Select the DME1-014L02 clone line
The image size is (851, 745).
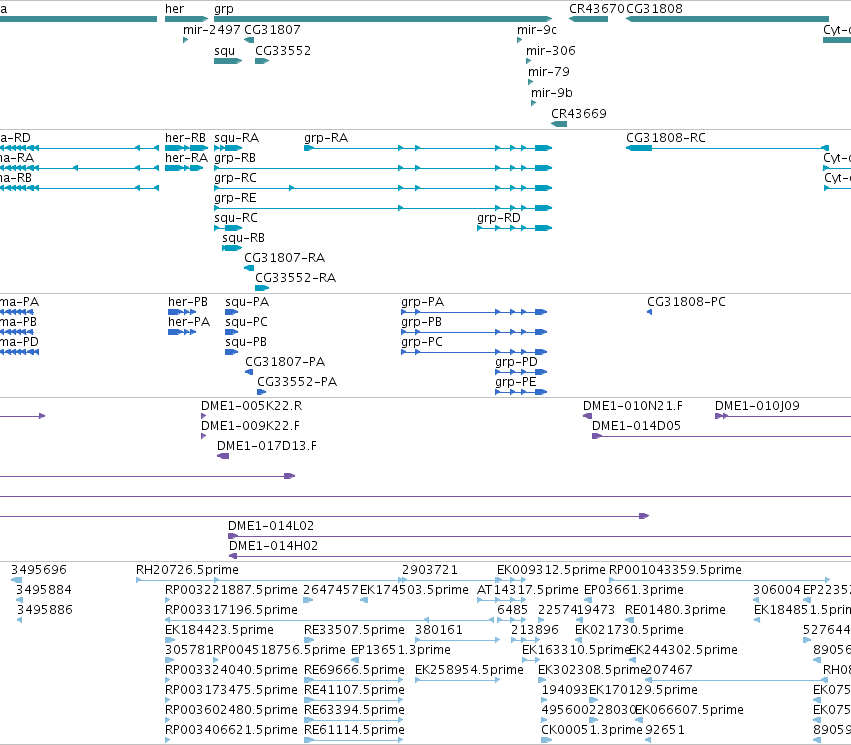point(539,536)
